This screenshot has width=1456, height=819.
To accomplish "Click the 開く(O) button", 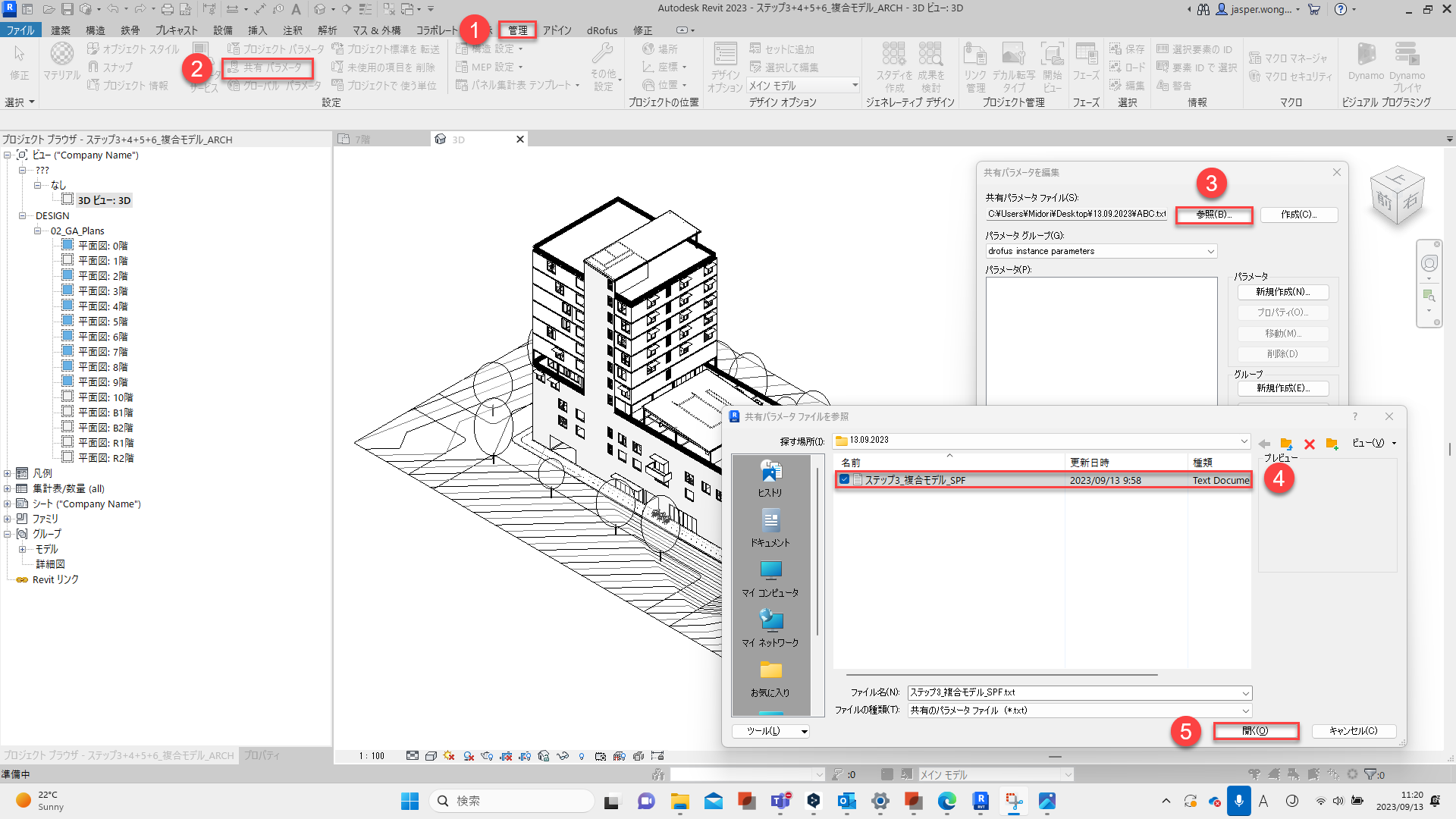I will pos(1255,731).
